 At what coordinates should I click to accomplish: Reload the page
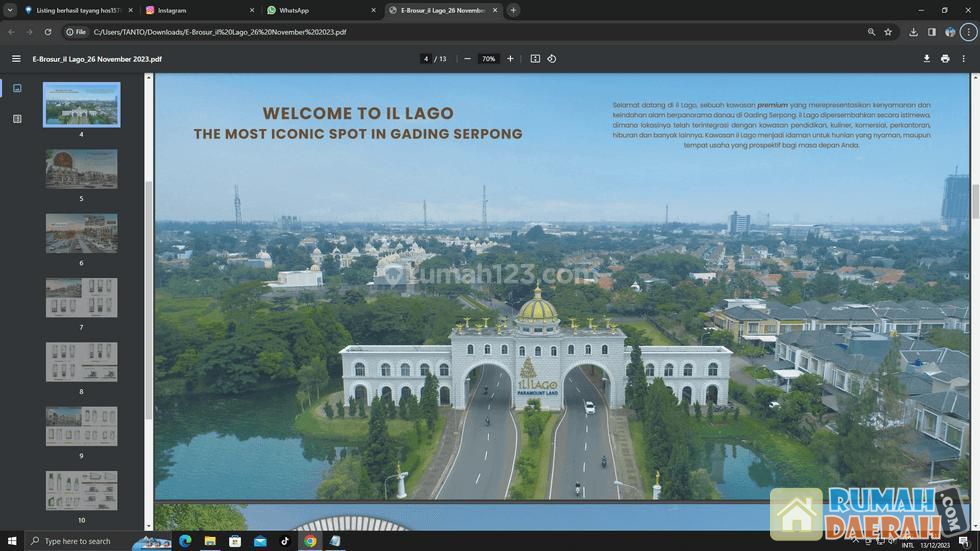click(47, 32)
